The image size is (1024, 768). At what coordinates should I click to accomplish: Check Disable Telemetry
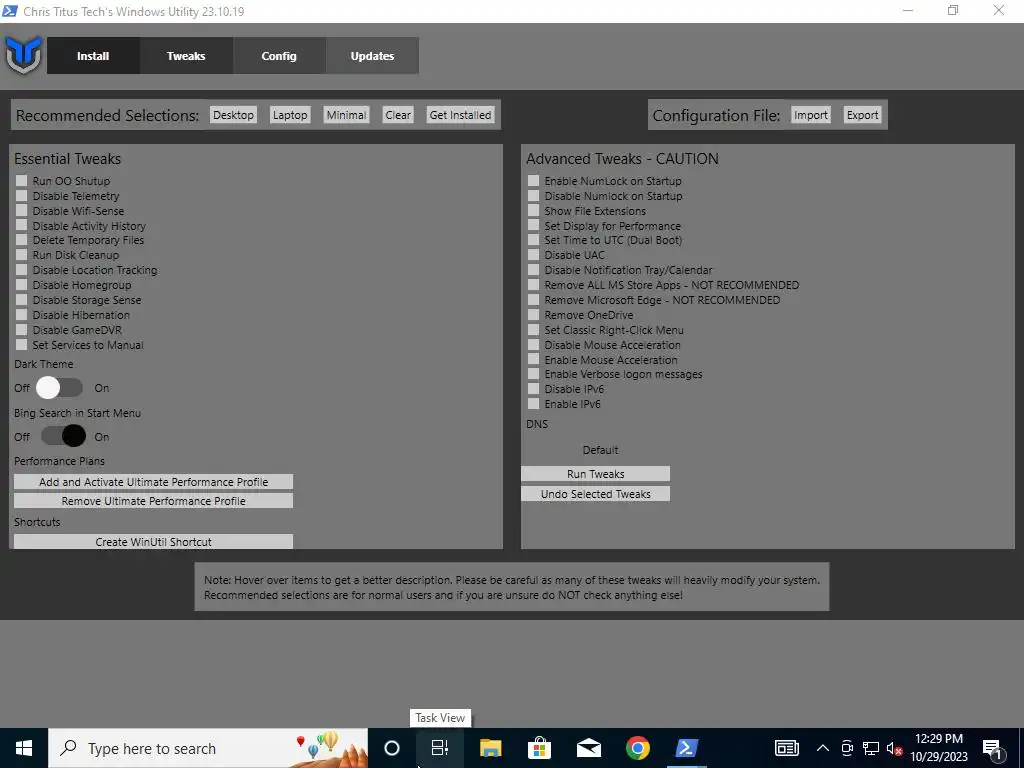coord(22,195)
